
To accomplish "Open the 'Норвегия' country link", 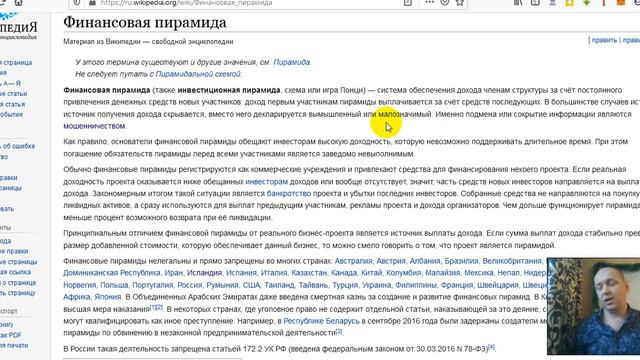I will point(80,285).
